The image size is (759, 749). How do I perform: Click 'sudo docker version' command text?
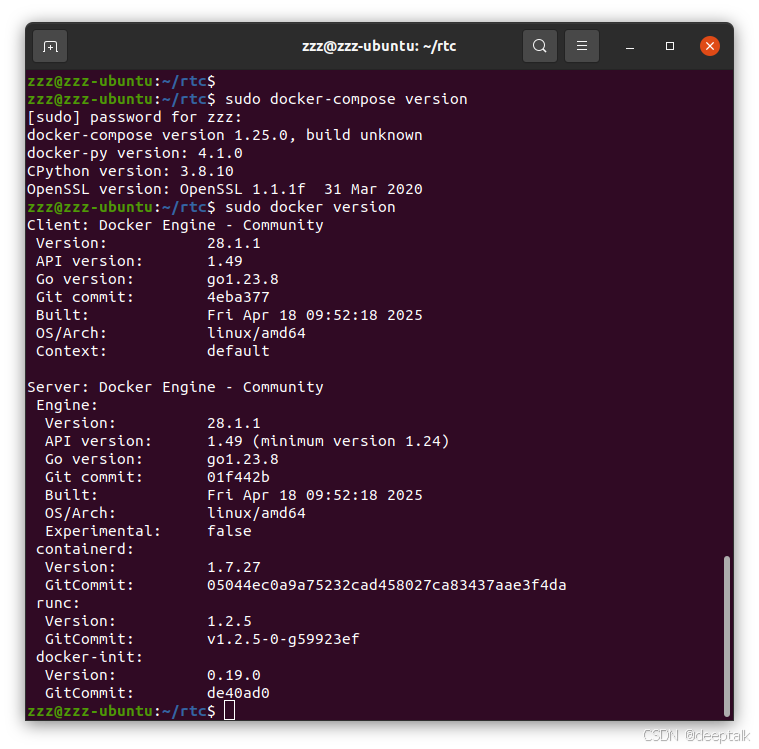[310, 207]
